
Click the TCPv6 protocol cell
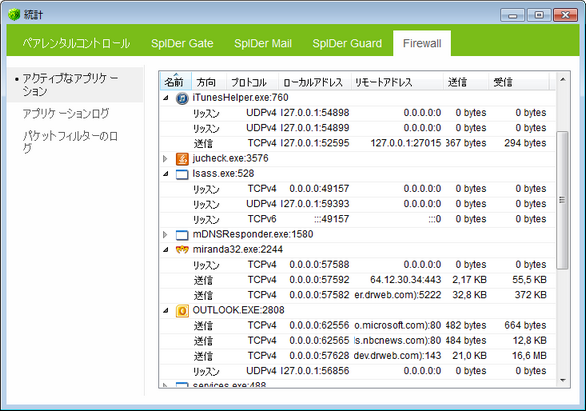click(262, 219)
